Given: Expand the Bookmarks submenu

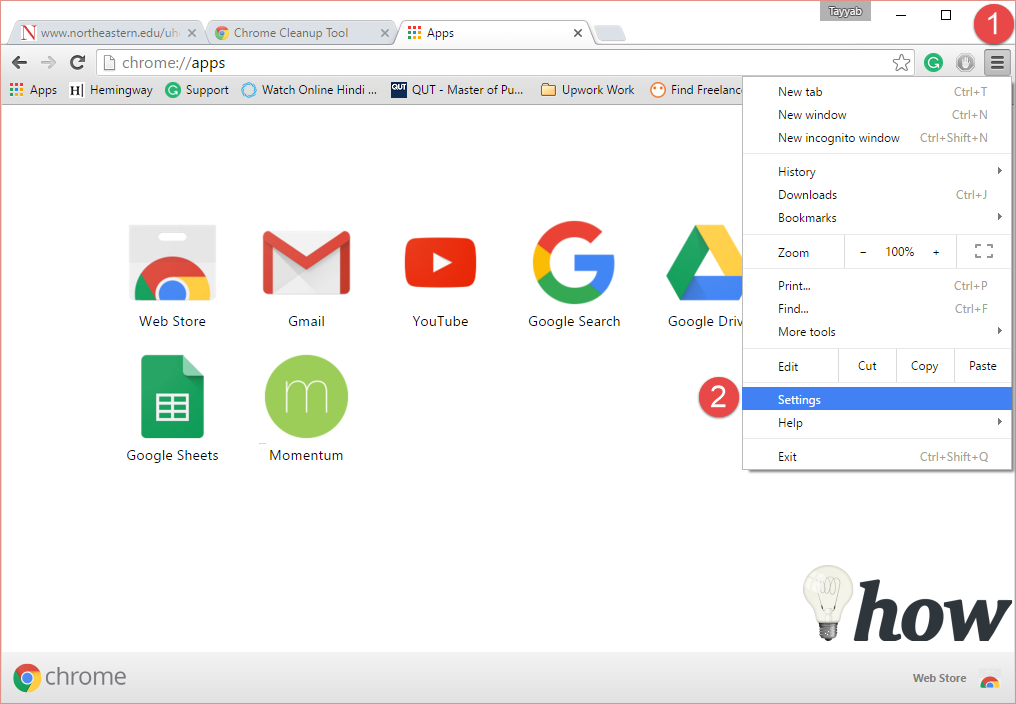Looking at the screenshot, I should 877,218.
